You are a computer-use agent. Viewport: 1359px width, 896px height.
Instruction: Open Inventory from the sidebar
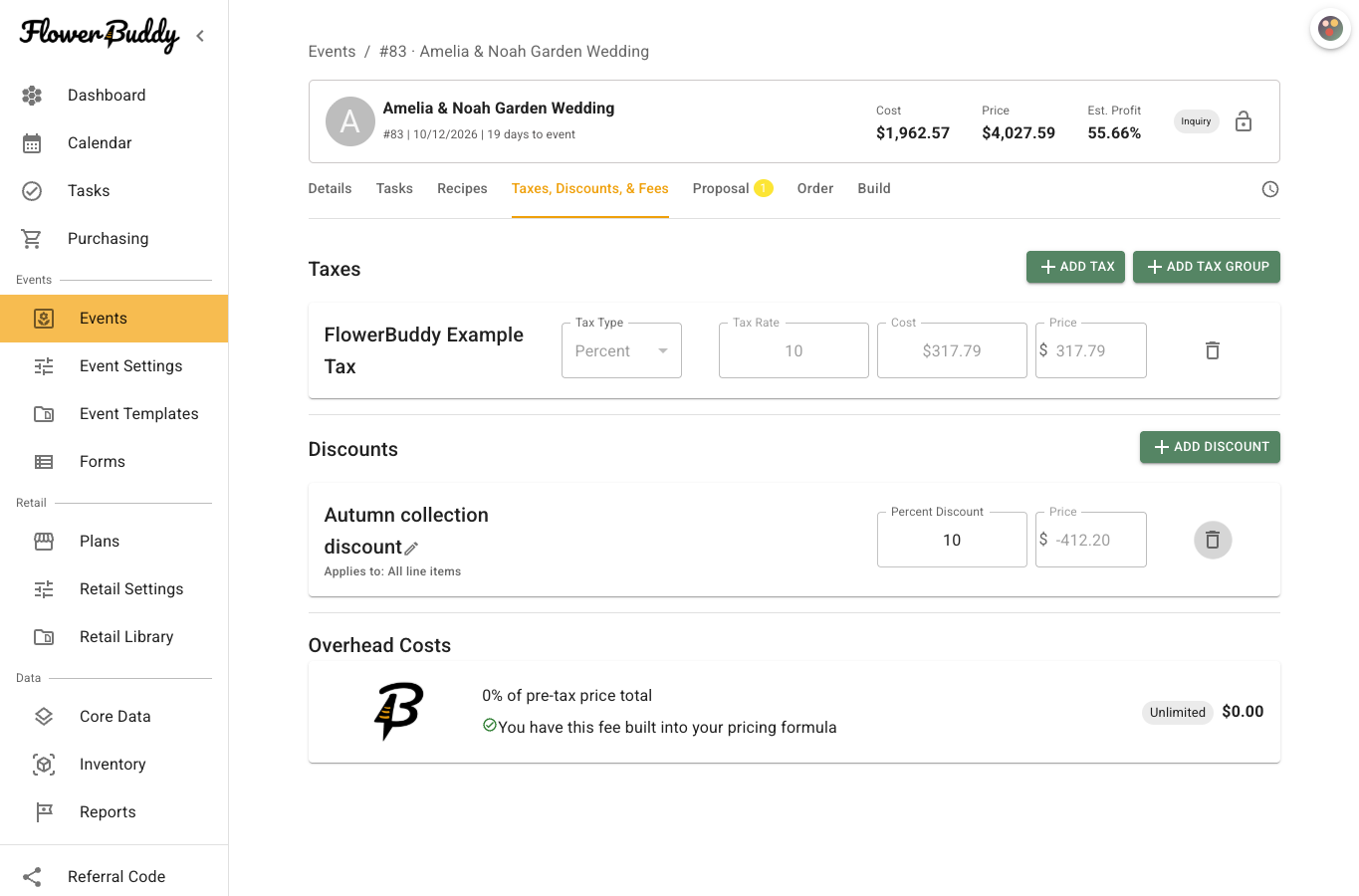[x=113, y=765]
